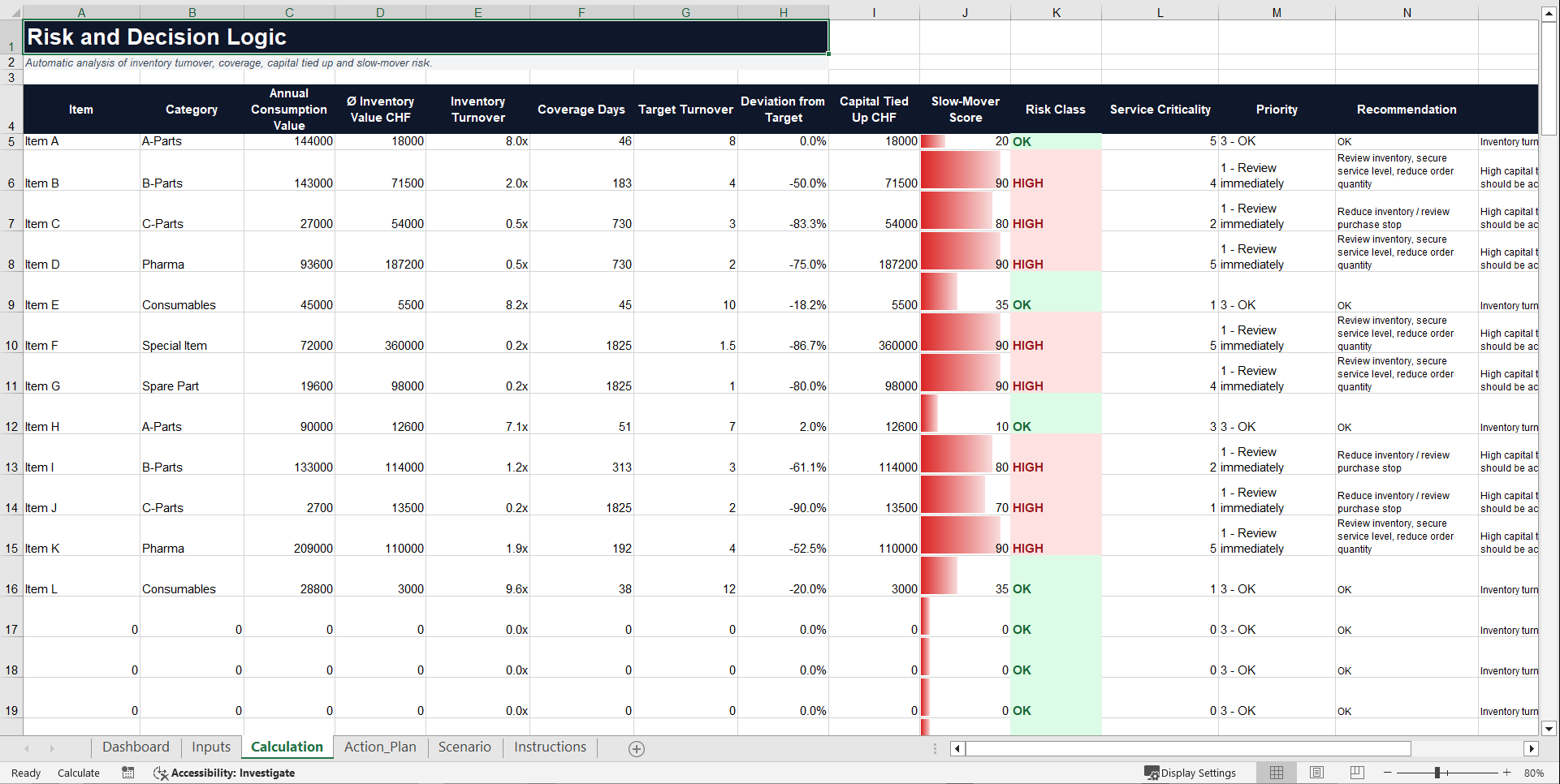This screenshot has height=784, width=1560.
Task: Click Item C's 'Reduce inventory / review' recommendation
Action: pyautogui.click(x=1407, y=211)
